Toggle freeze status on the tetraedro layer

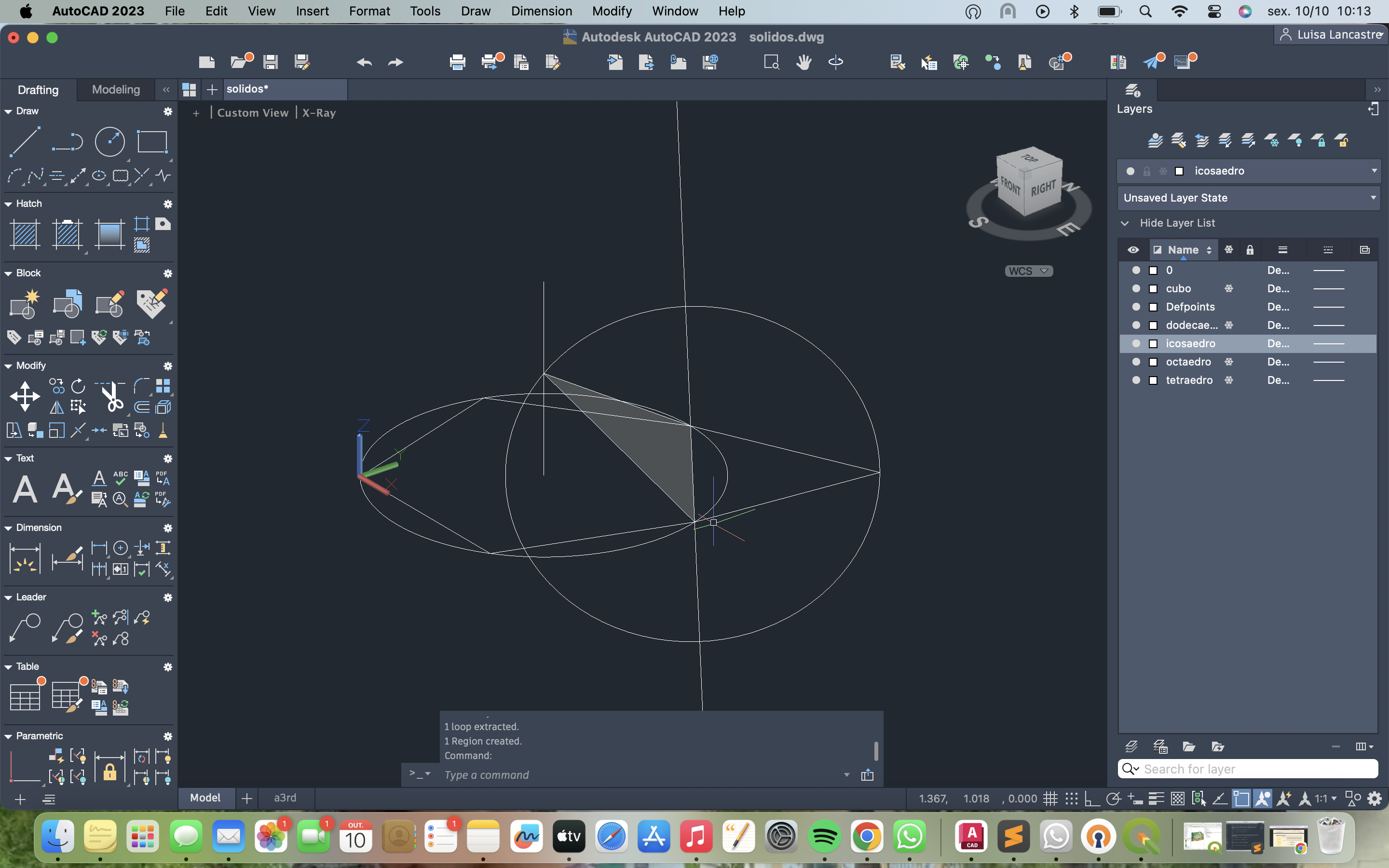(x=1228, y=380)
